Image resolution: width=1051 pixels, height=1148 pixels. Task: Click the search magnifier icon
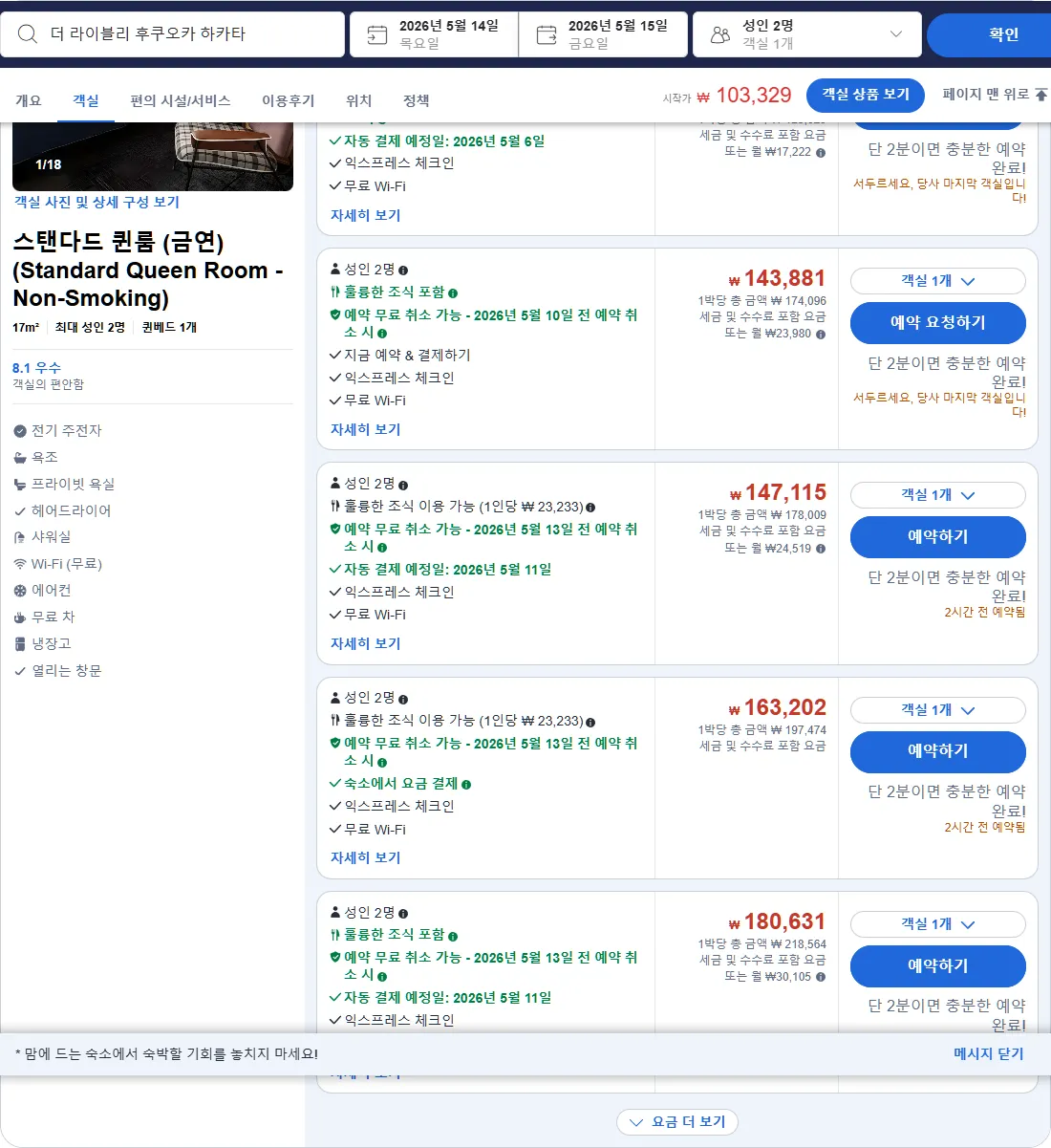[28, 34]
